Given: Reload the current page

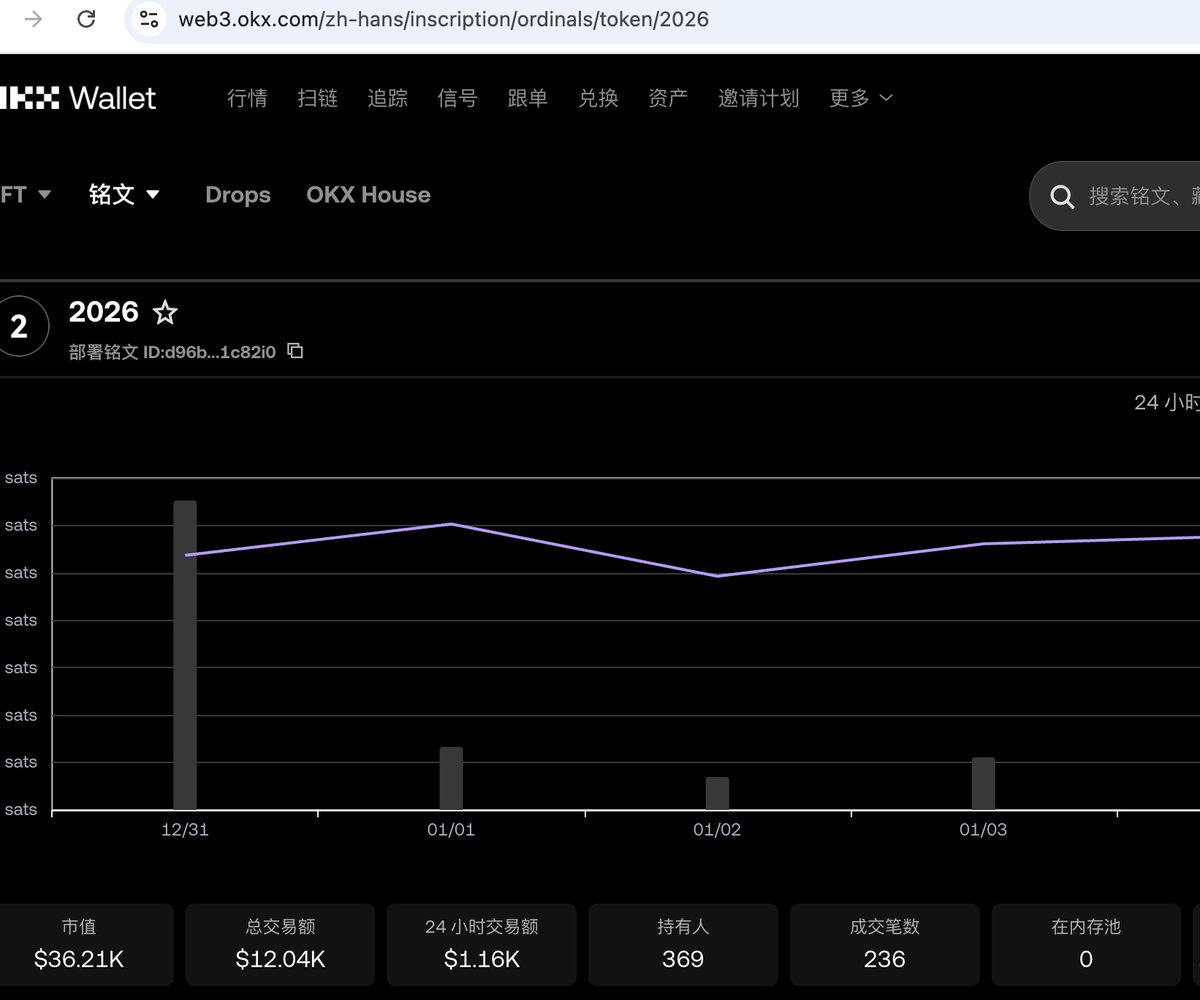Looking at the screenshot, I should coord(86,17).
